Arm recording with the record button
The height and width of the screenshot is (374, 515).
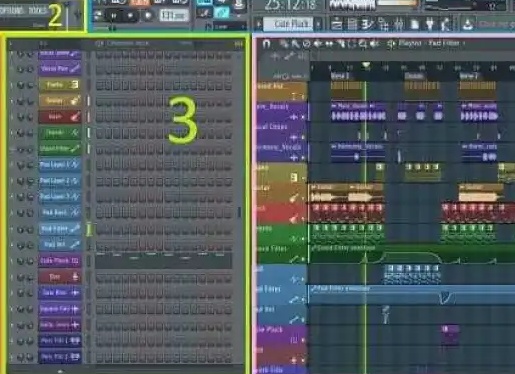pyautogui.click(x=148, y=16)
